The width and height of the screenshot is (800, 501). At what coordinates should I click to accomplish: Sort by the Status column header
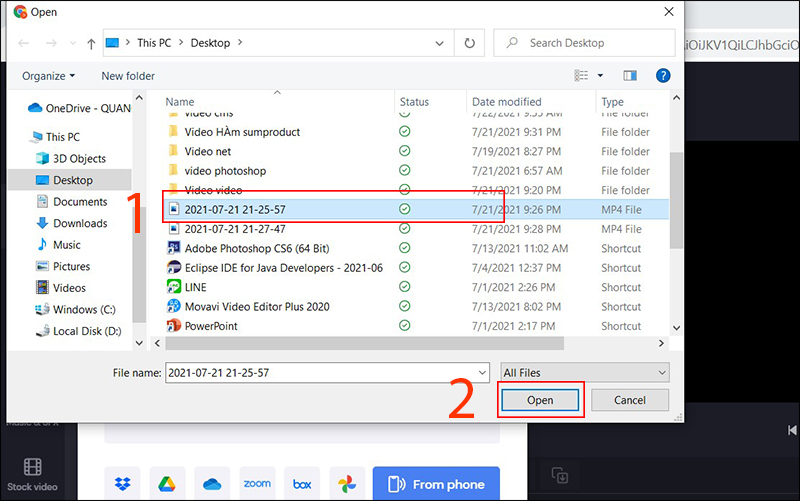coord(414,102)
